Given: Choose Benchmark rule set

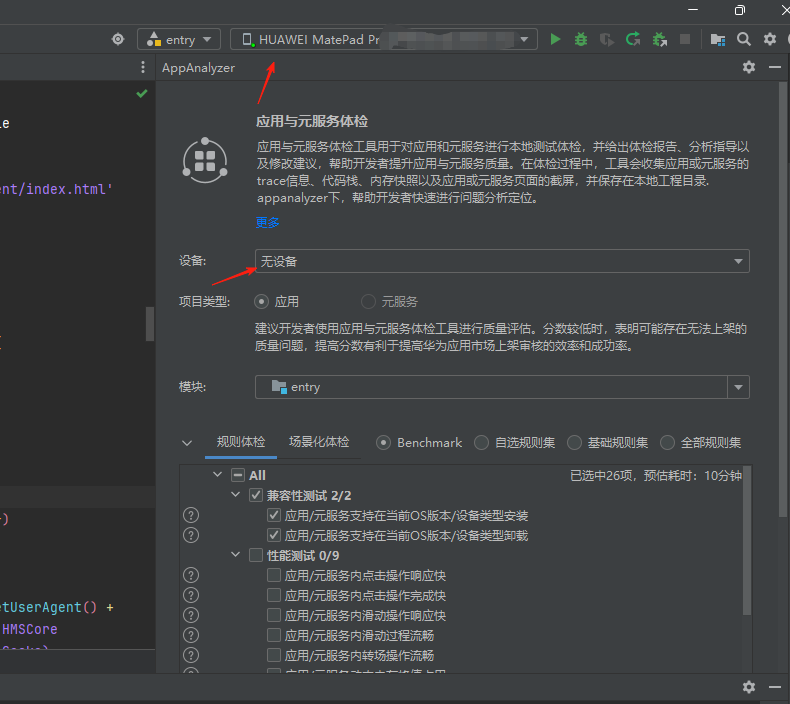Looking at the screenshot, I should 383,443.
